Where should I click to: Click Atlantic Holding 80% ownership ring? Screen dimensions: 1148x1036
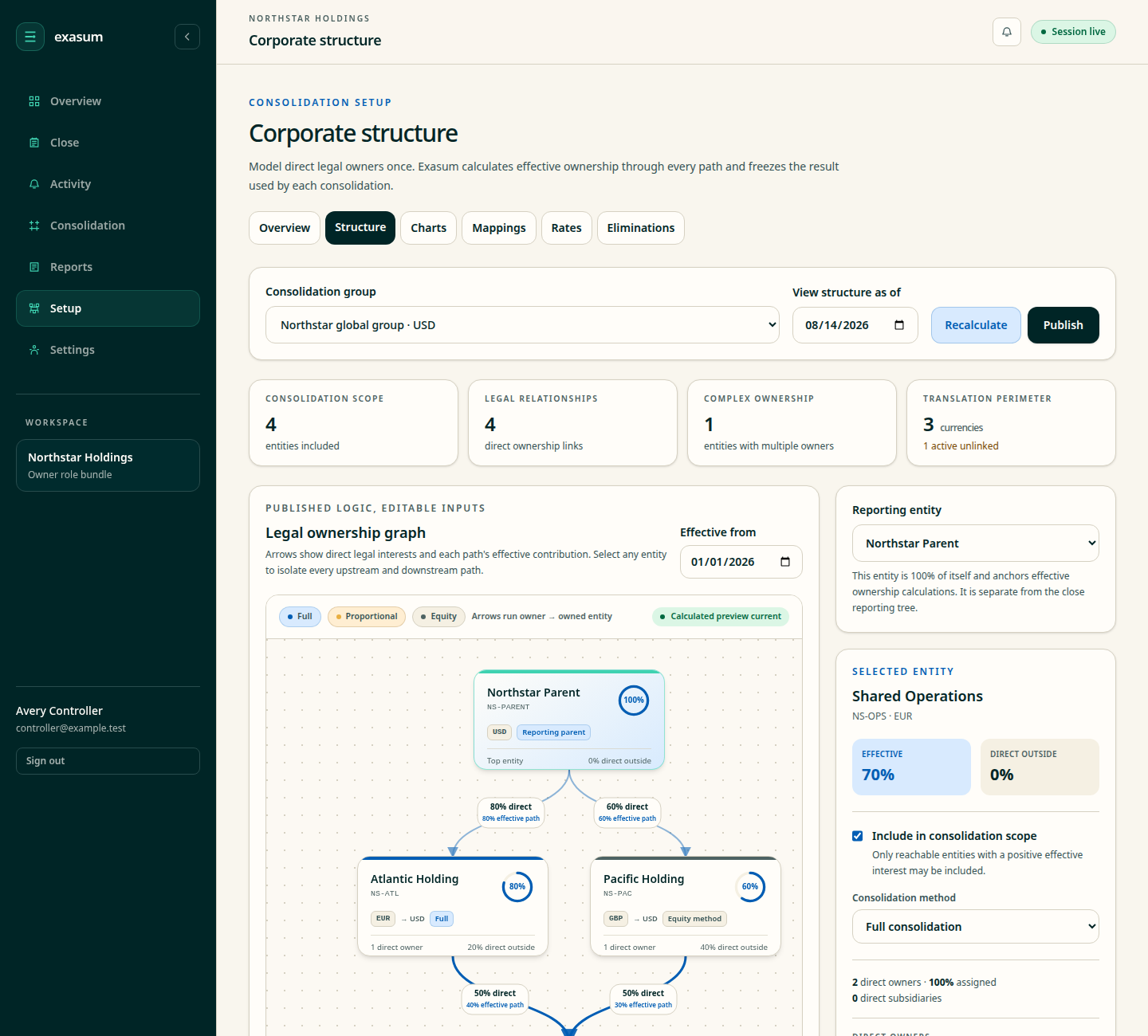pyautogui.click(x=517, y=887)
